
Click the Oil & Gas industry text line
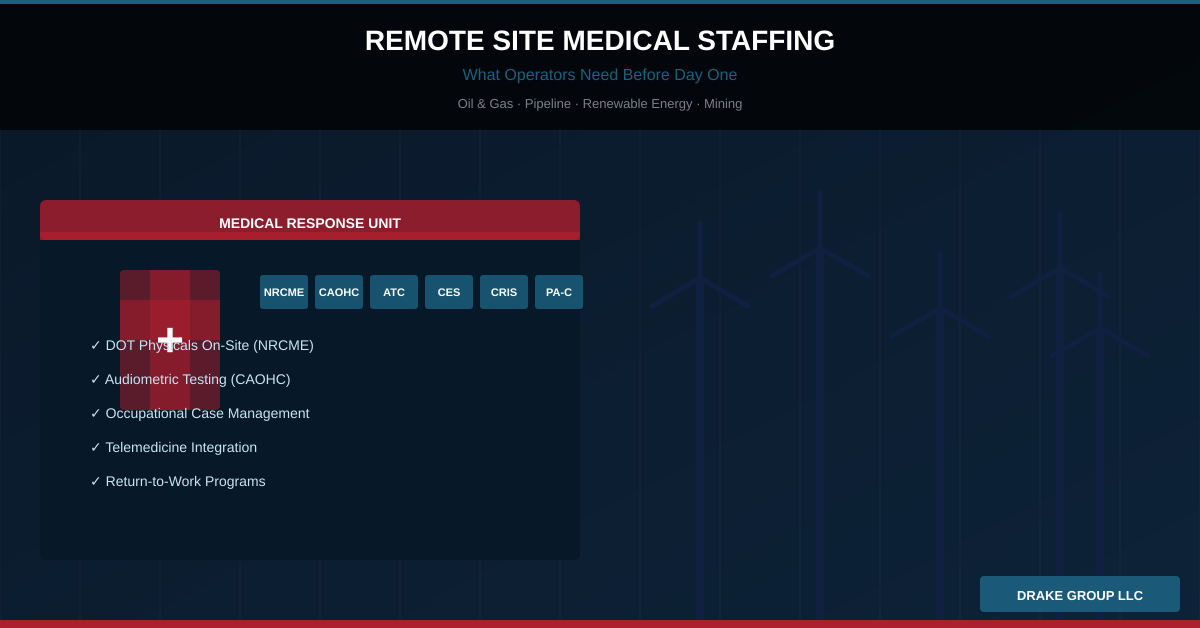click(x=600, y=104)
